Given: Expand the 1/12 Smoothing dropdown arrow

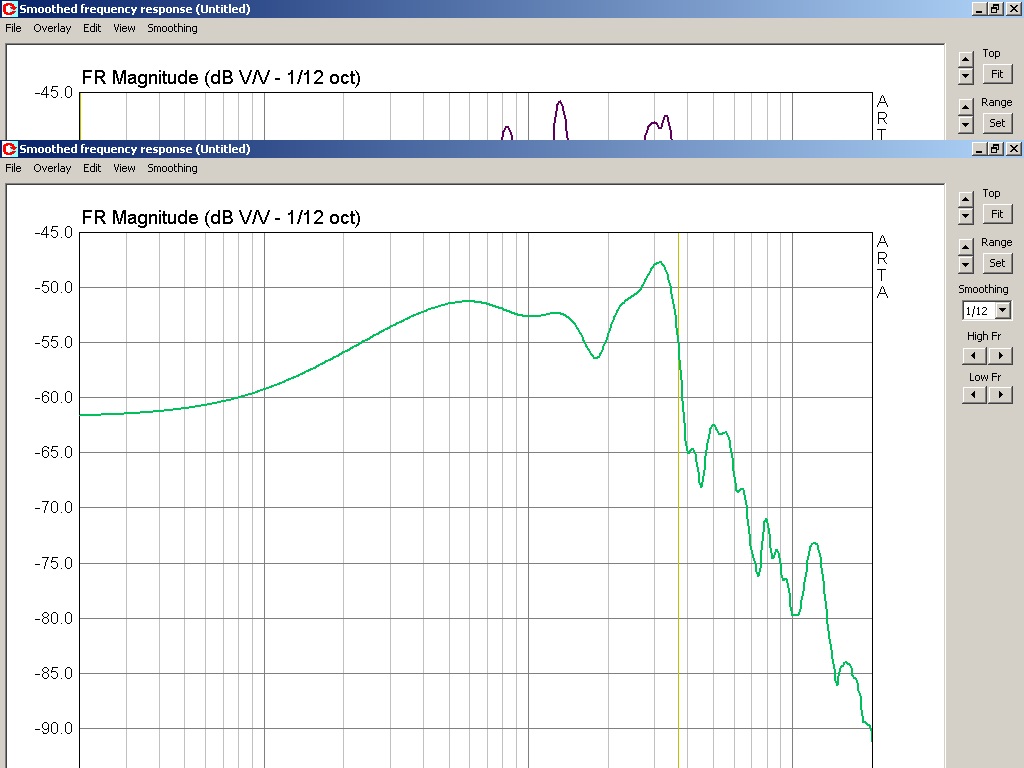Looking at the screenshot, I should pyautogui.click(x=1002, y=311).
